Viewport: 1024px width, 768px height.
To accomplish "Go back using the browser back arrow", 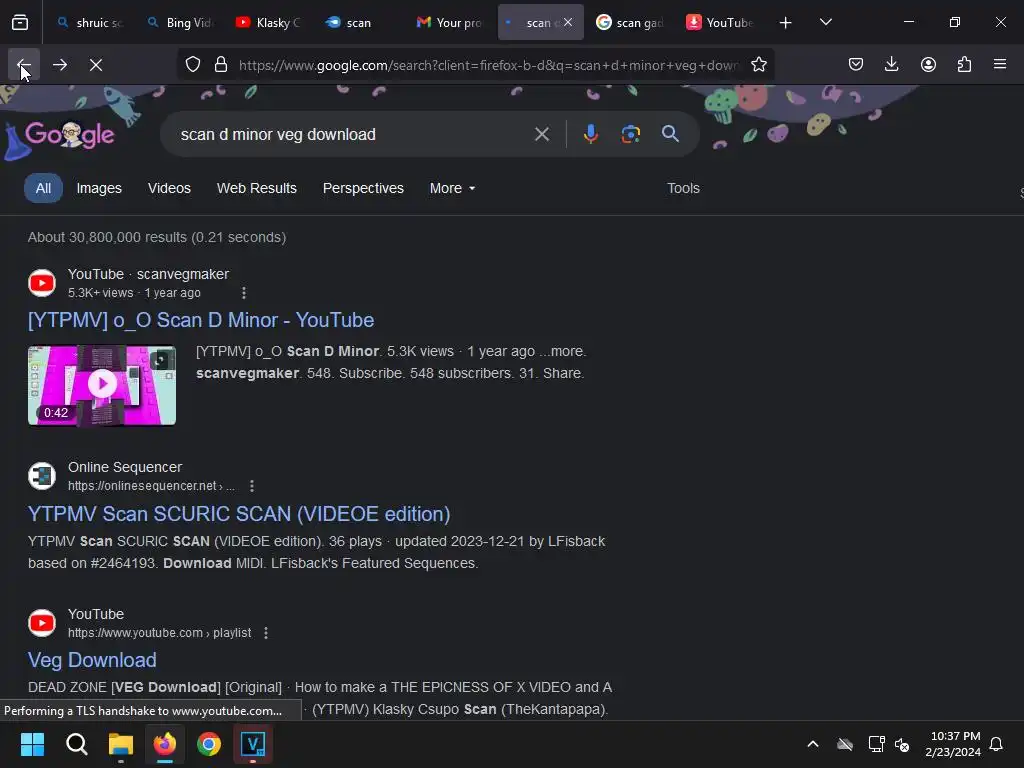I will pos(24,65).
